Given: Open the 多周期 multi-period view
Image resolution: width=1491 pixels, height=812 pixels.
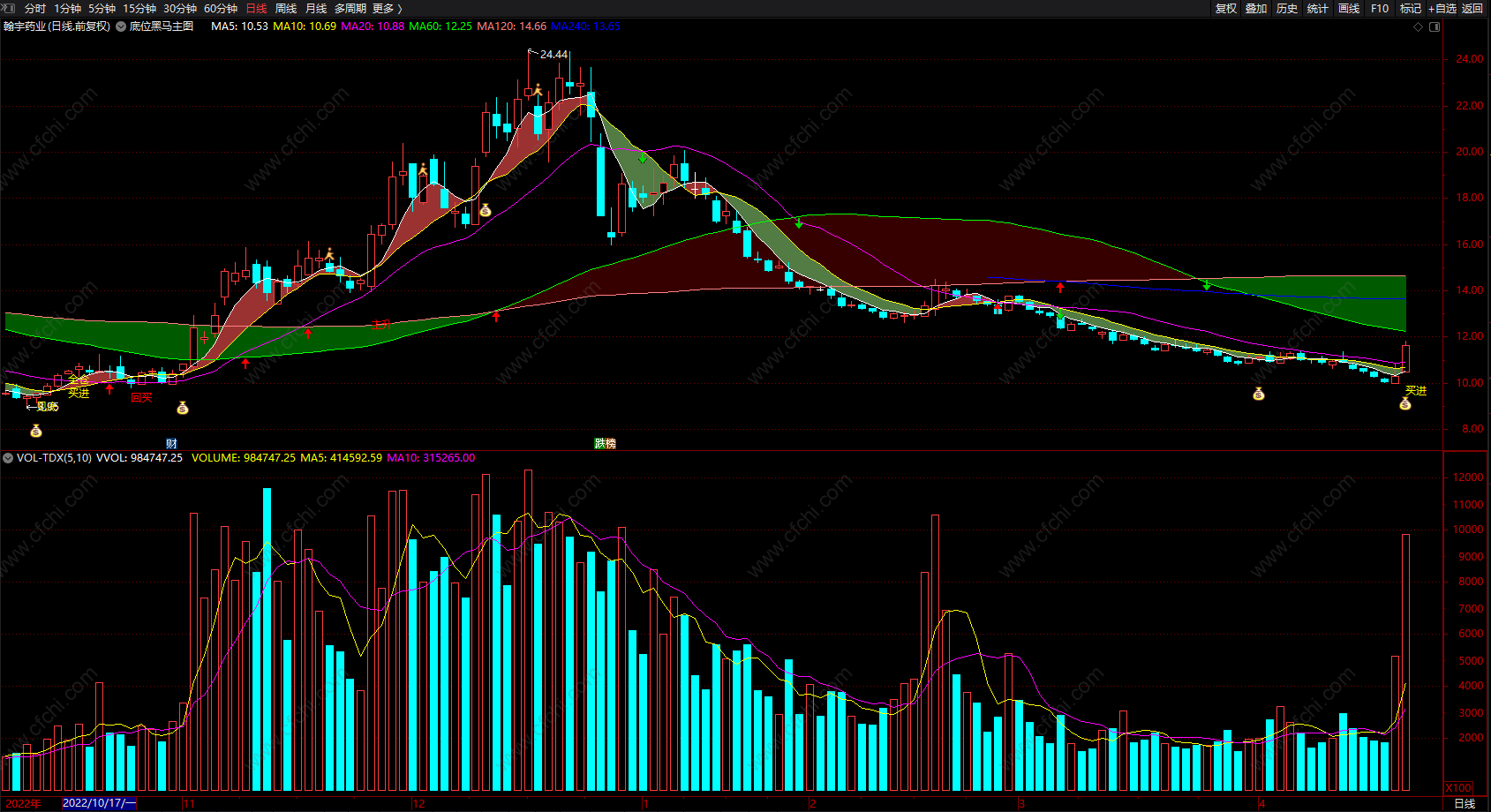Looking at the screenshot, I should coord(350,8).
